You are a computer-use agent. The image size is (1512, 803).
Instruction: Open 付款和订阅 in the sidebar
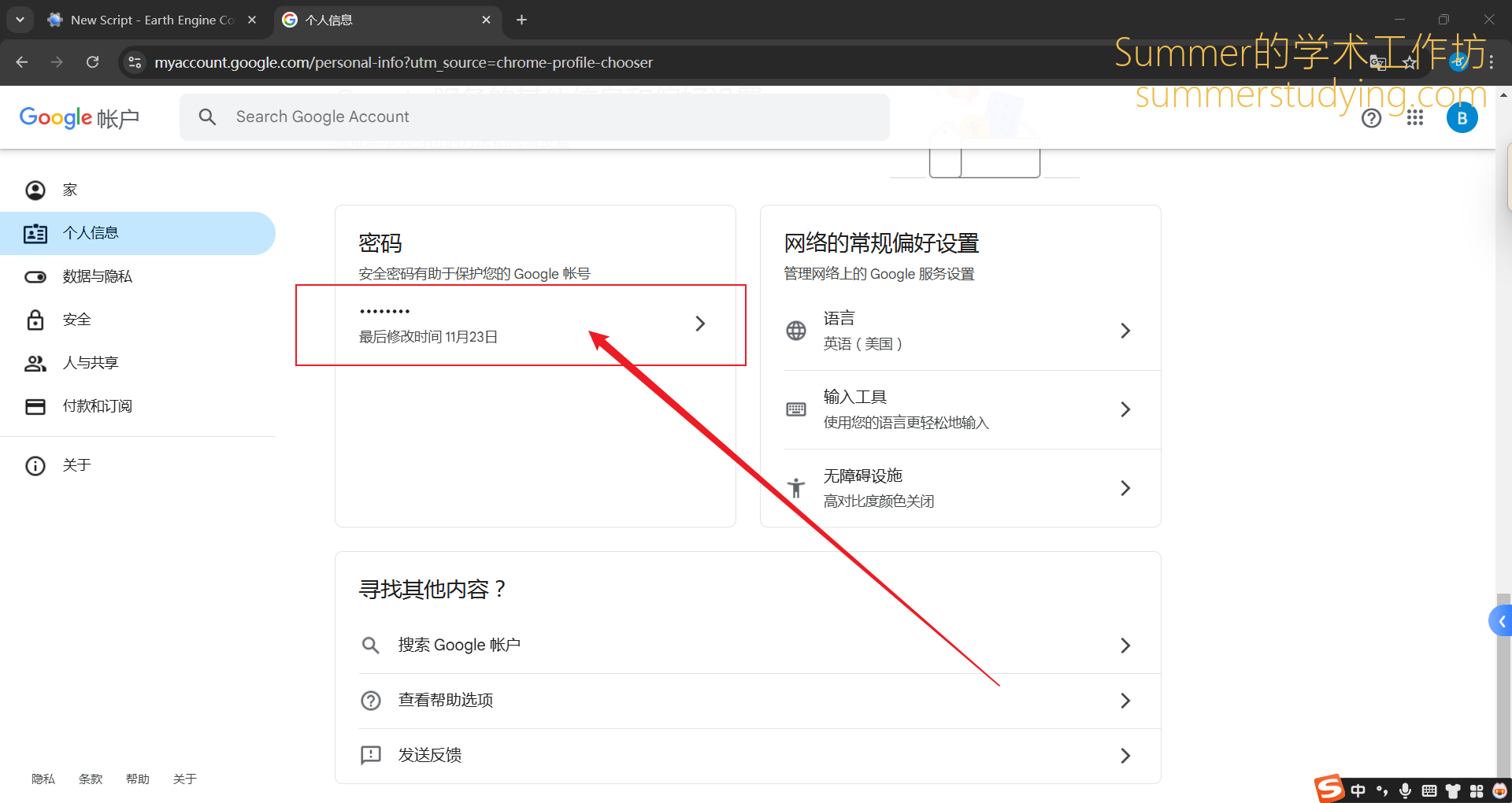138,406
